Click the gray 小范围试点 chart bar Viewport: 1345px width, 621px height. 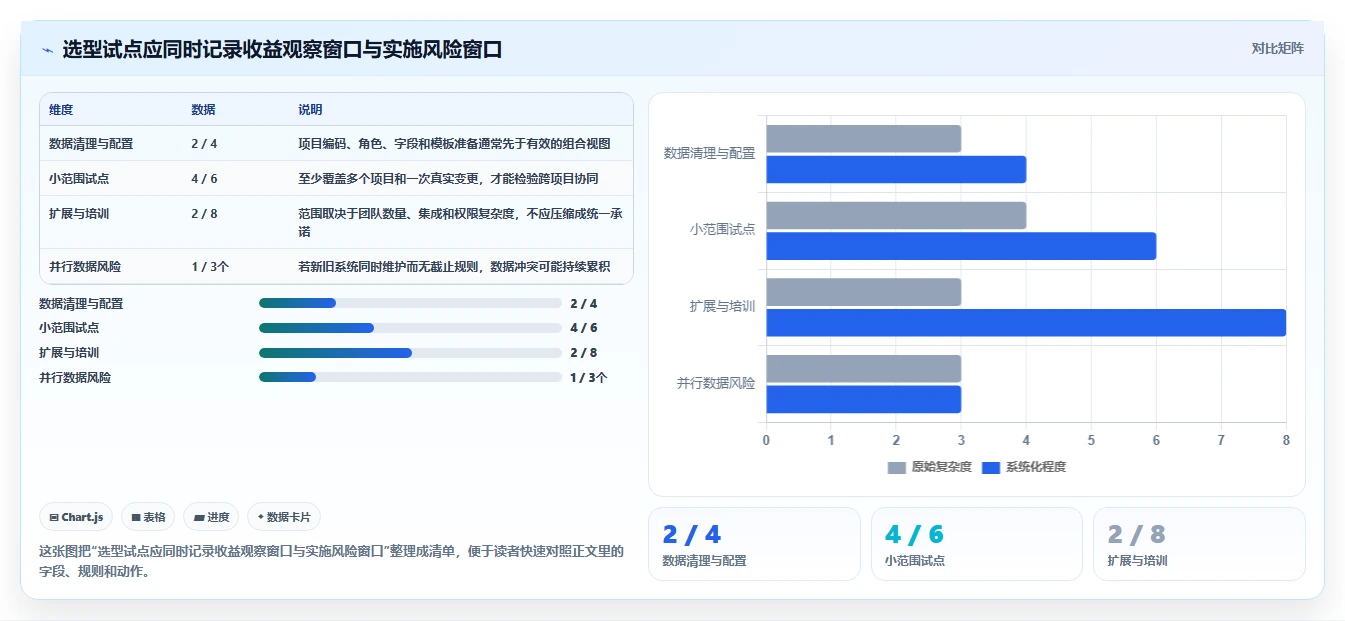(x=896, y=215)
